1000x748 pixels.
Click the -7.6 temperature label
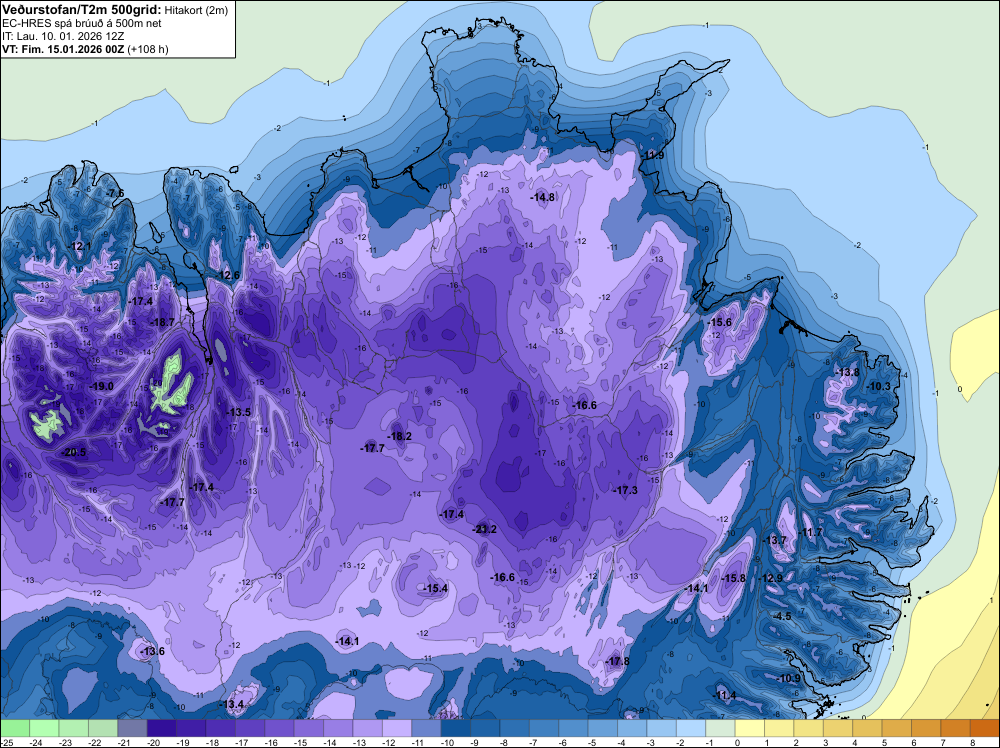pyautogui.click(x=115, y=193)
